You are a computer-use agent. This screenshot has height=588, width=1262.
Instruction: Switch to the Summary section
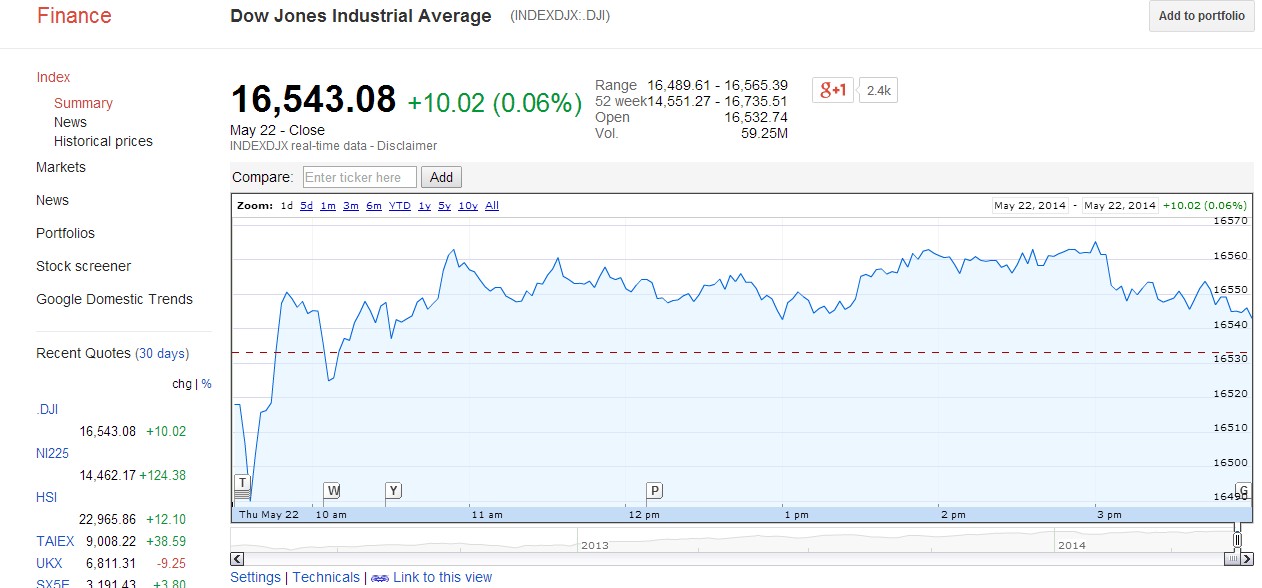point(83,103)
